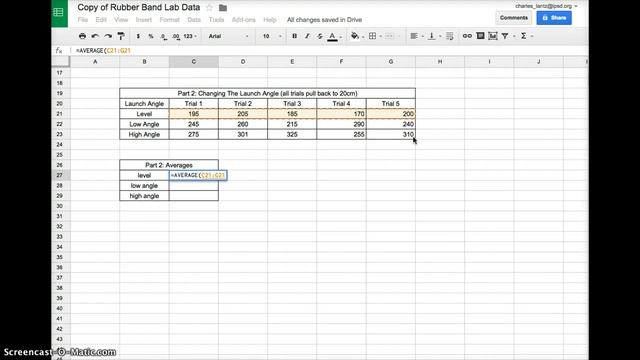Click the All changes saved in Drive link

(x=324, y=20)
